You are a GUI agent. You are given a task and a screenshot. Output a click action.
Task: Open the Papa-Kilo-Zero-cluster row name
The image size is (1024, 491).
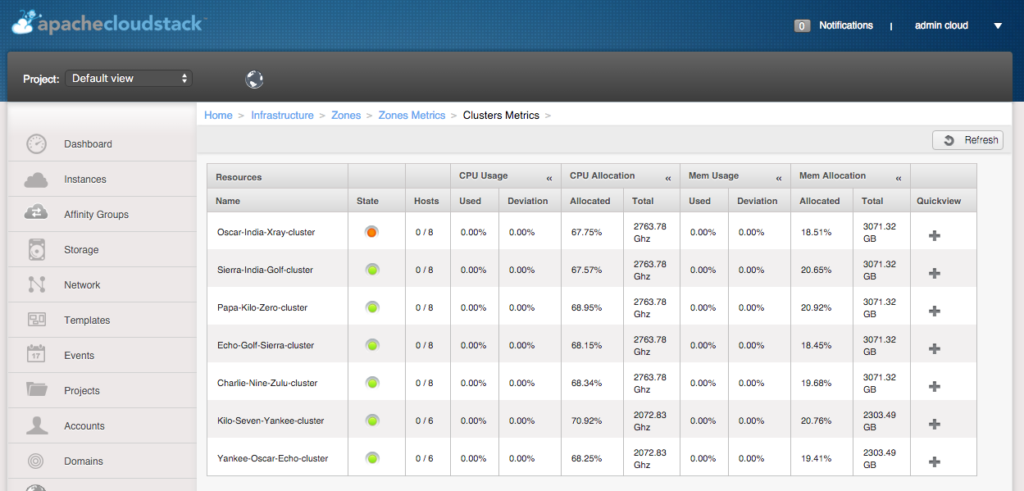pos(262,307)
